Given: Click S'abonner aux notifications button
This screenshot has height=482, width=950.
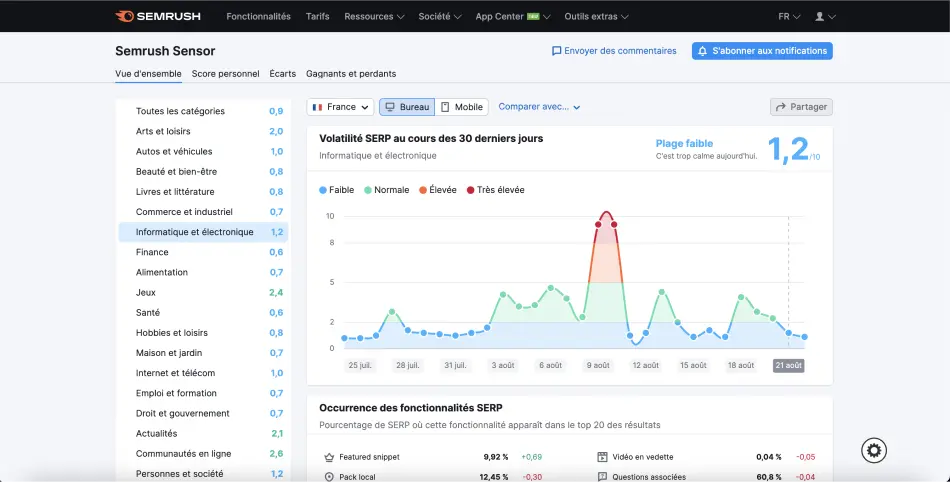Looking at the screenshot, I should pos(762,51).
